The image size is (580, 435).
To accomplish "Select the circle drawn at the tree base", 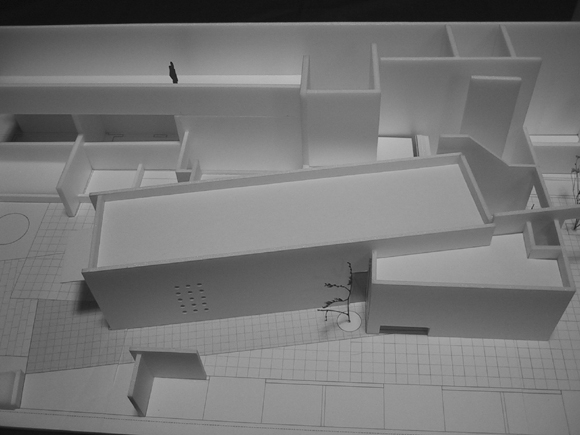I will 349,320.
